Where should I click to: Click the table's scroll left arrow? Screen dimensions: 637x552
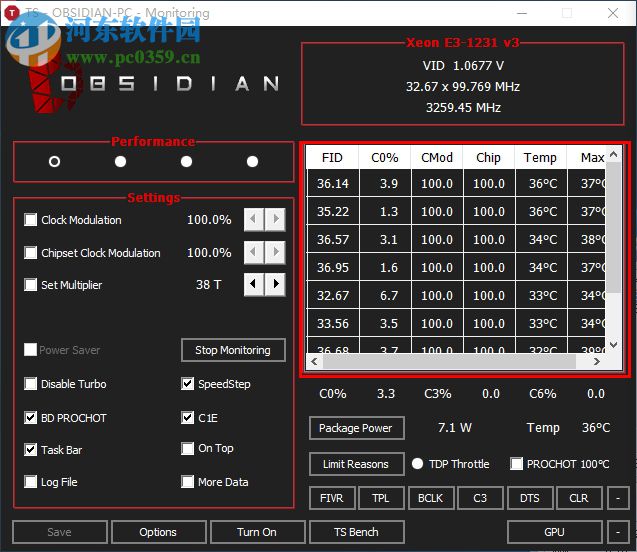(314, 361)
